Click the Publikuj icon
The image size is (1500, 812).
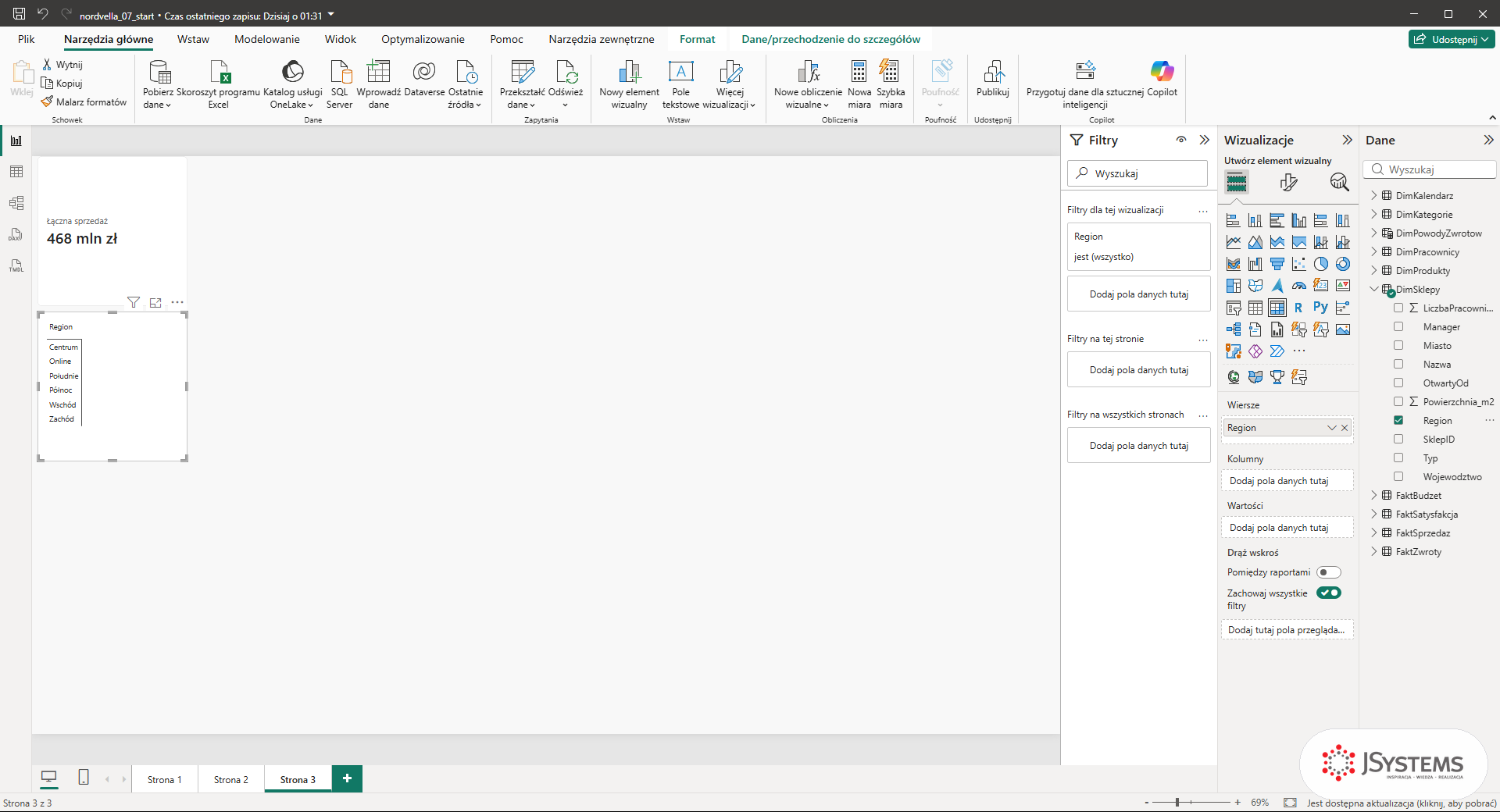(993, 78)
